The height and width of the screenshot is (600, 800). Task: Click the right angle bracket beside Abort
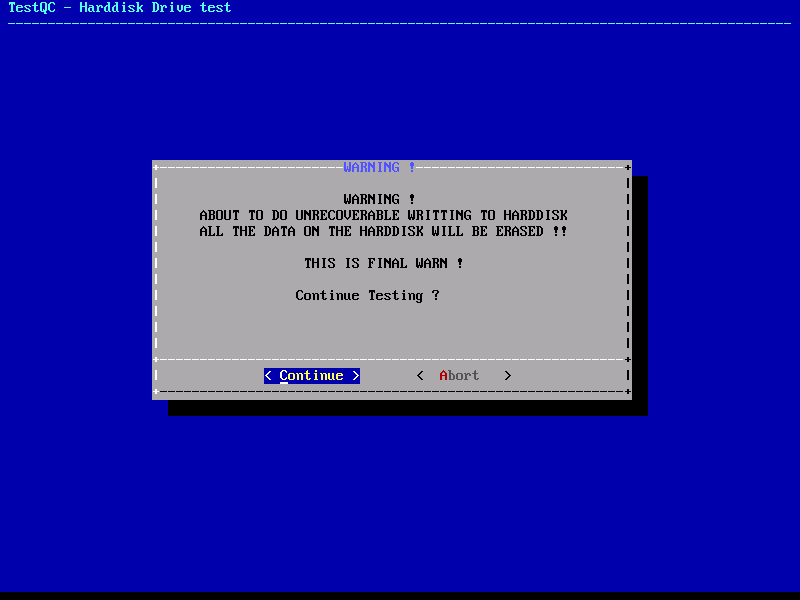point(507,376)
